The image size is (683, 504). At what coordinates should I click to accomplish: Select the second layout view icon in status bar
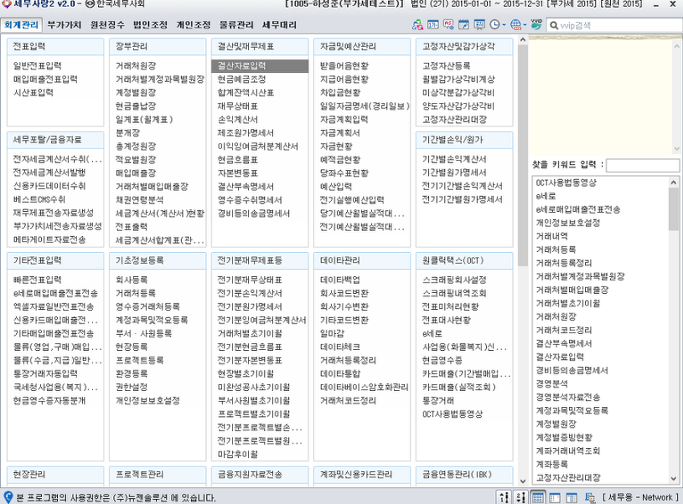point(555,497)
